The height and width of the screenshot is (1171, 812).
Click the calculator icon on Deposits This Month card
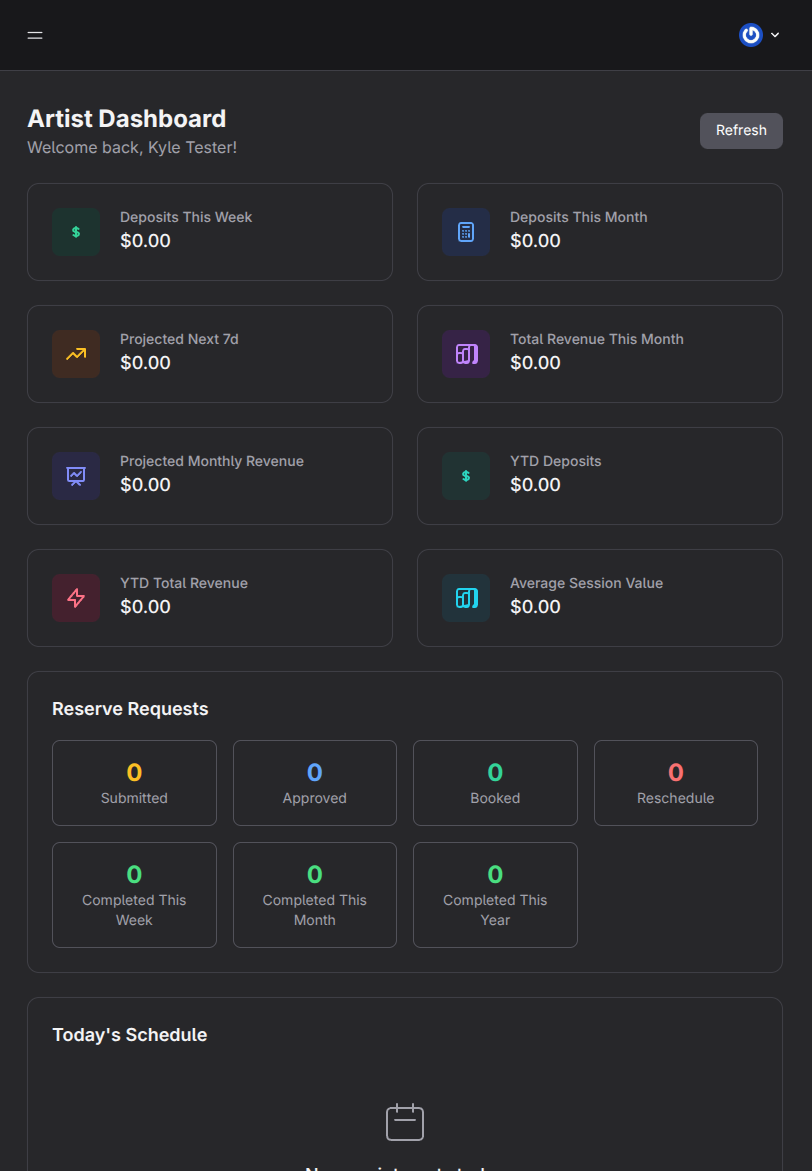coord(466,231)
